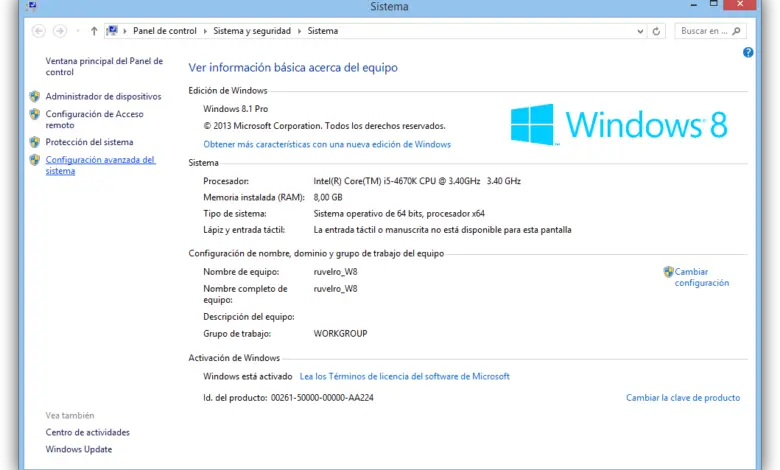The width and height of the screenshot is (780, 470).
Task: Click shield icon beside Protección del sistema
Action: click(34, 142)
